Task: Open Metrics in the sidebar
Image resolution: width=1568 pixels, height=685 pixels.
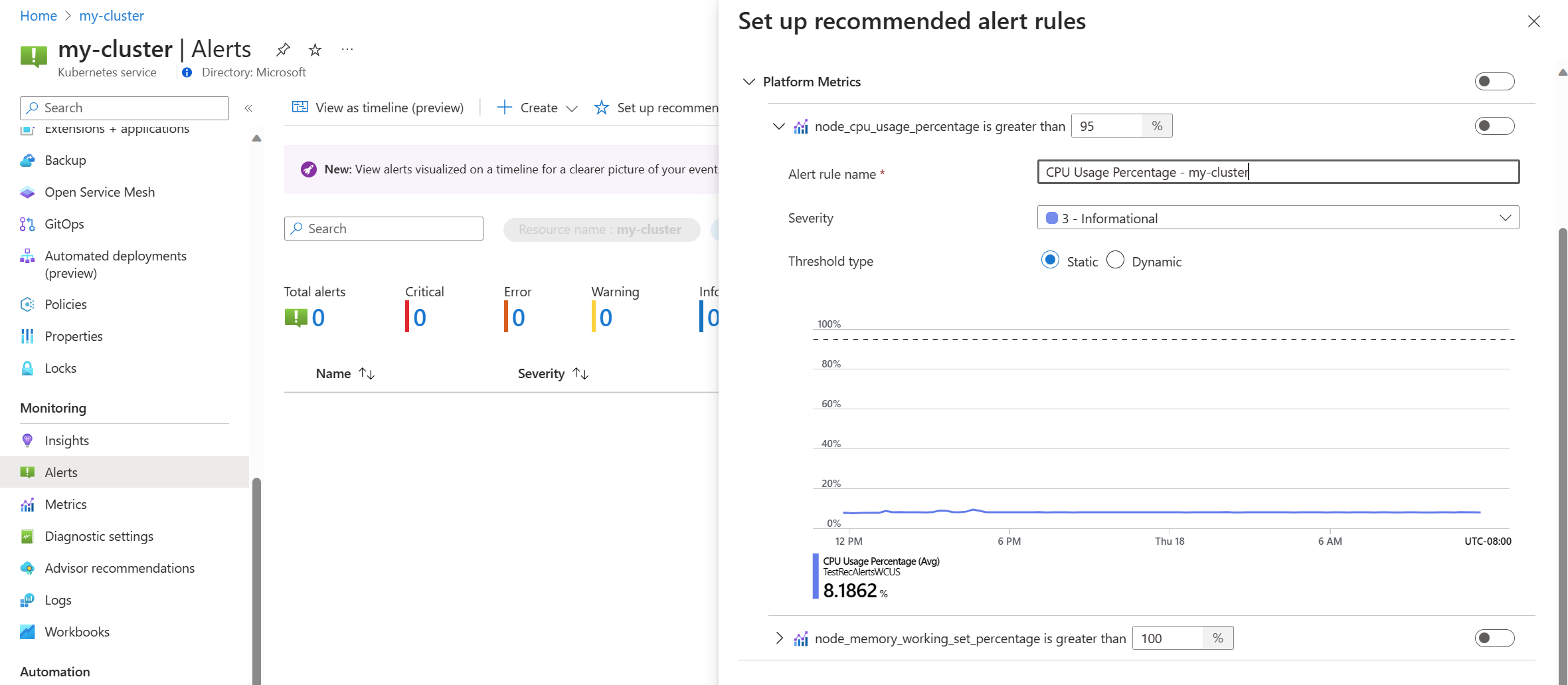Action: coord(66,504)
